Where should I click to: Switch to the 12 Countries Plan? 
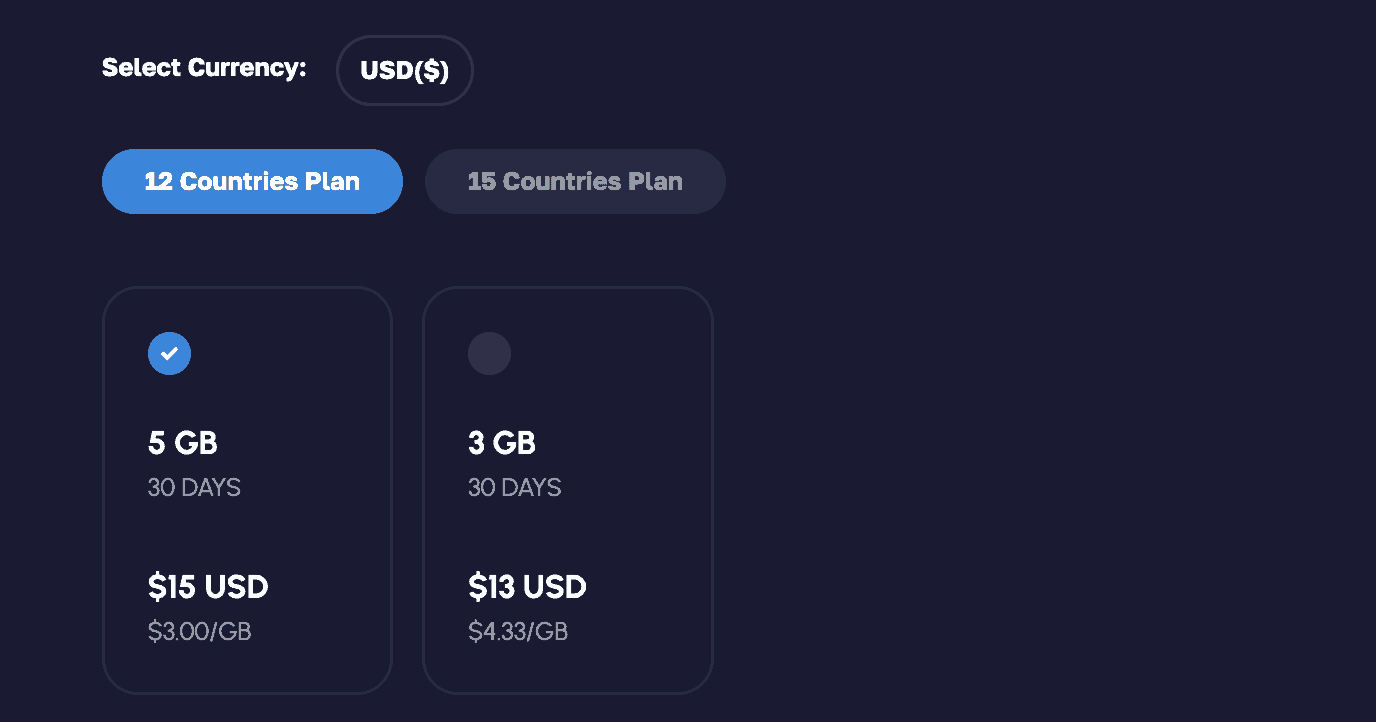pyautogui.click(x=252, y=181)
